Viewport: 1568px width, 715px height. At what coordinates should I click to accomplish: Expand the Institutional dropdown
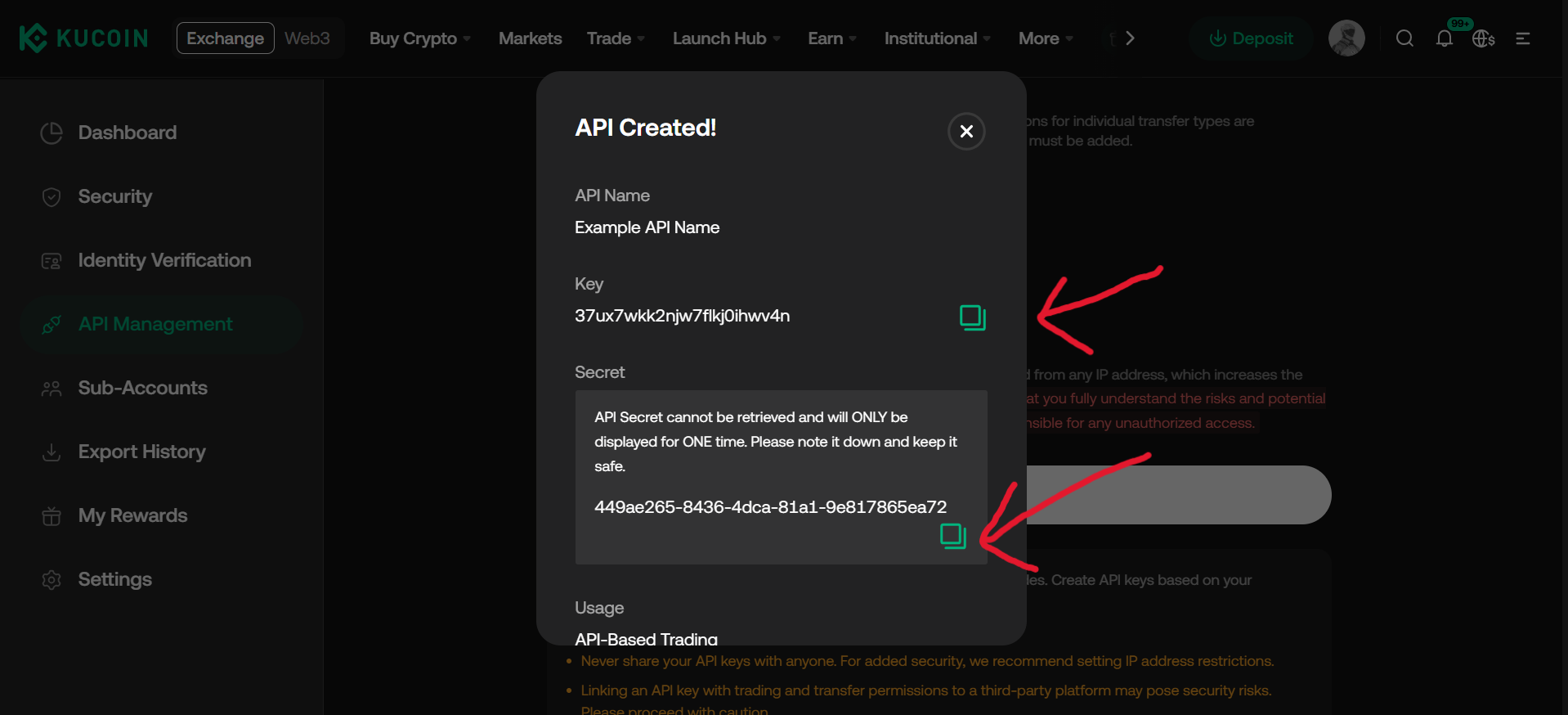click(938, 38)
